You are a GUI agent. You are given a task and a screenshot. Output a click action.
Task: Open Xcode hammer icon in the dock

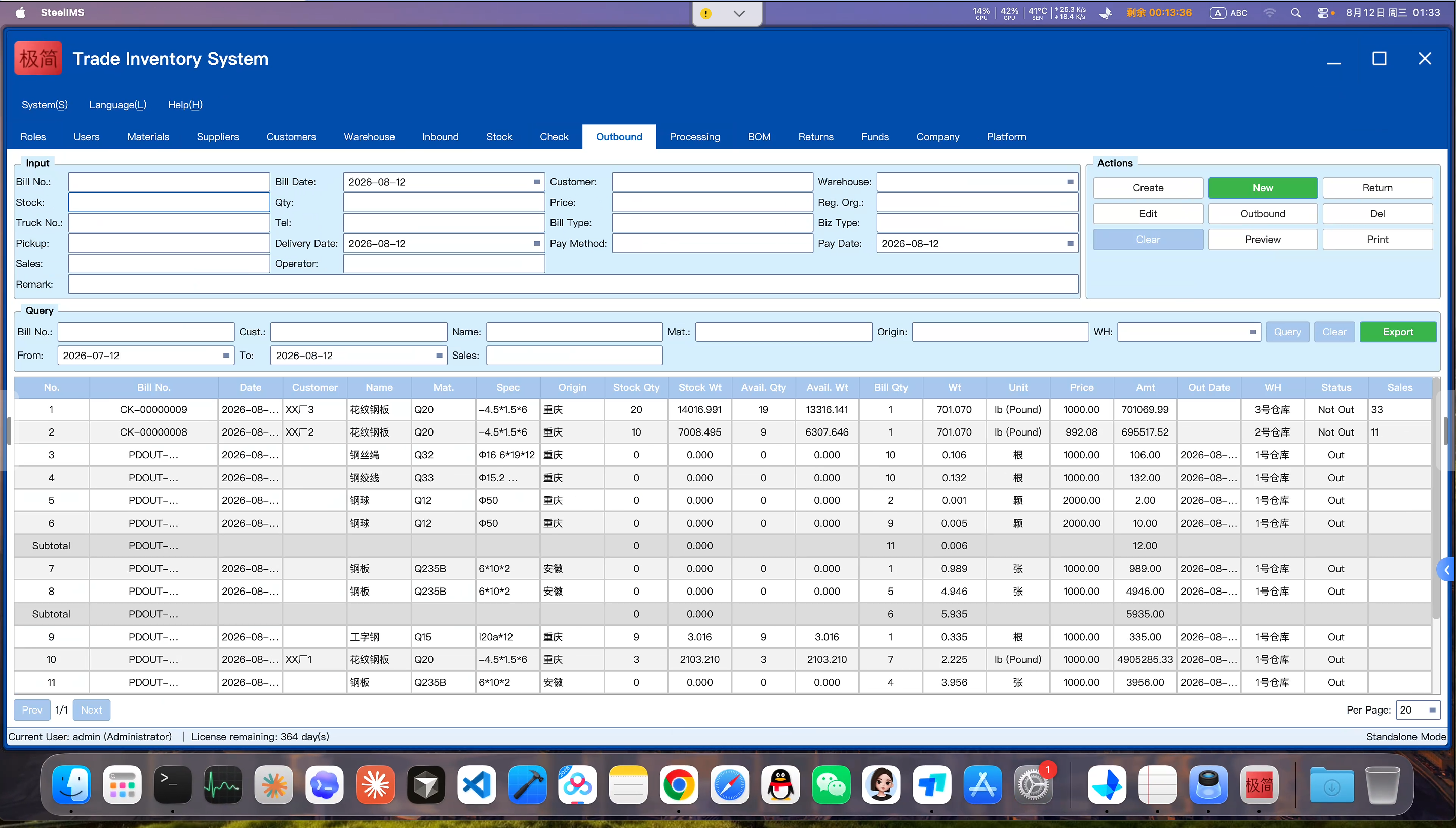pyautogui.click(x=527, y=785)
